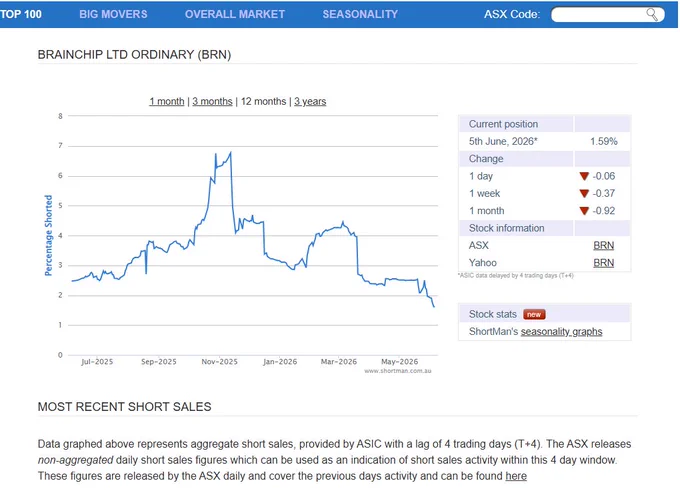Viewport: 680px width, 495px height.
Task: Click the 1 week red down arrow
Action: (x=584, y=193)
